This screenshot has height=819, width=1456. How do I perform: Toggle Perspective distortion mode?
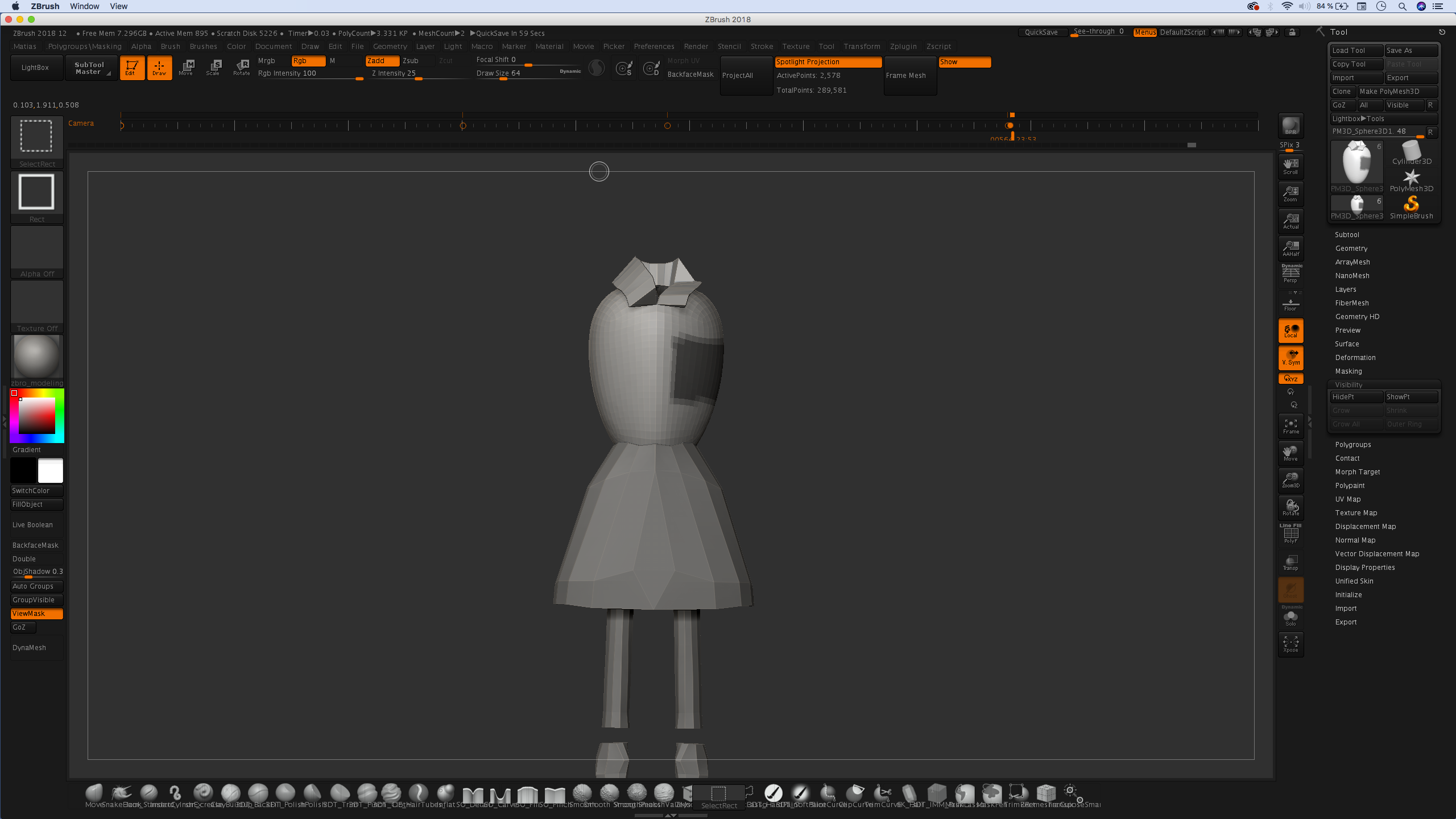[x=1290, y=274]
